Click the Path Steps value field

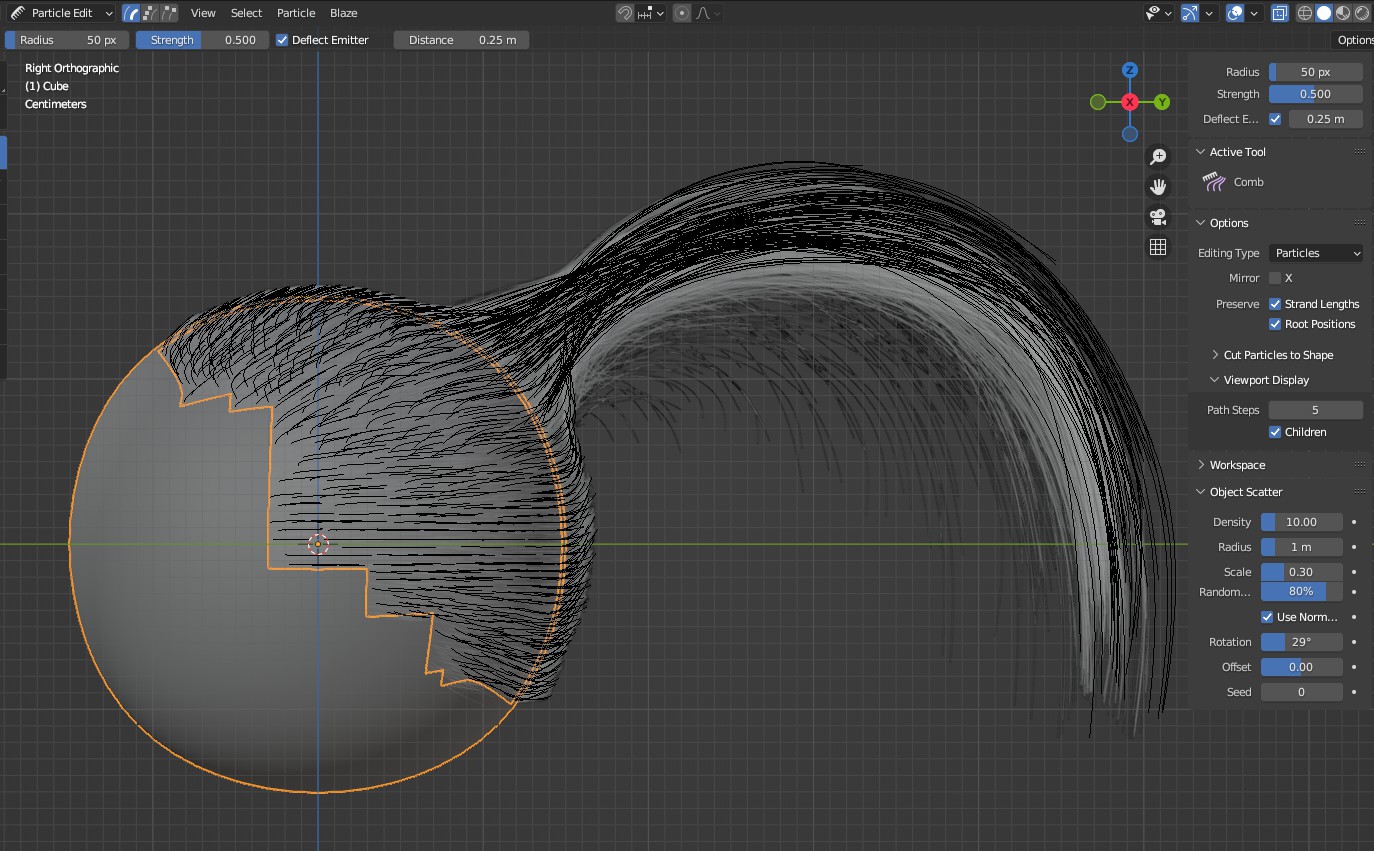pos(1315,410)
